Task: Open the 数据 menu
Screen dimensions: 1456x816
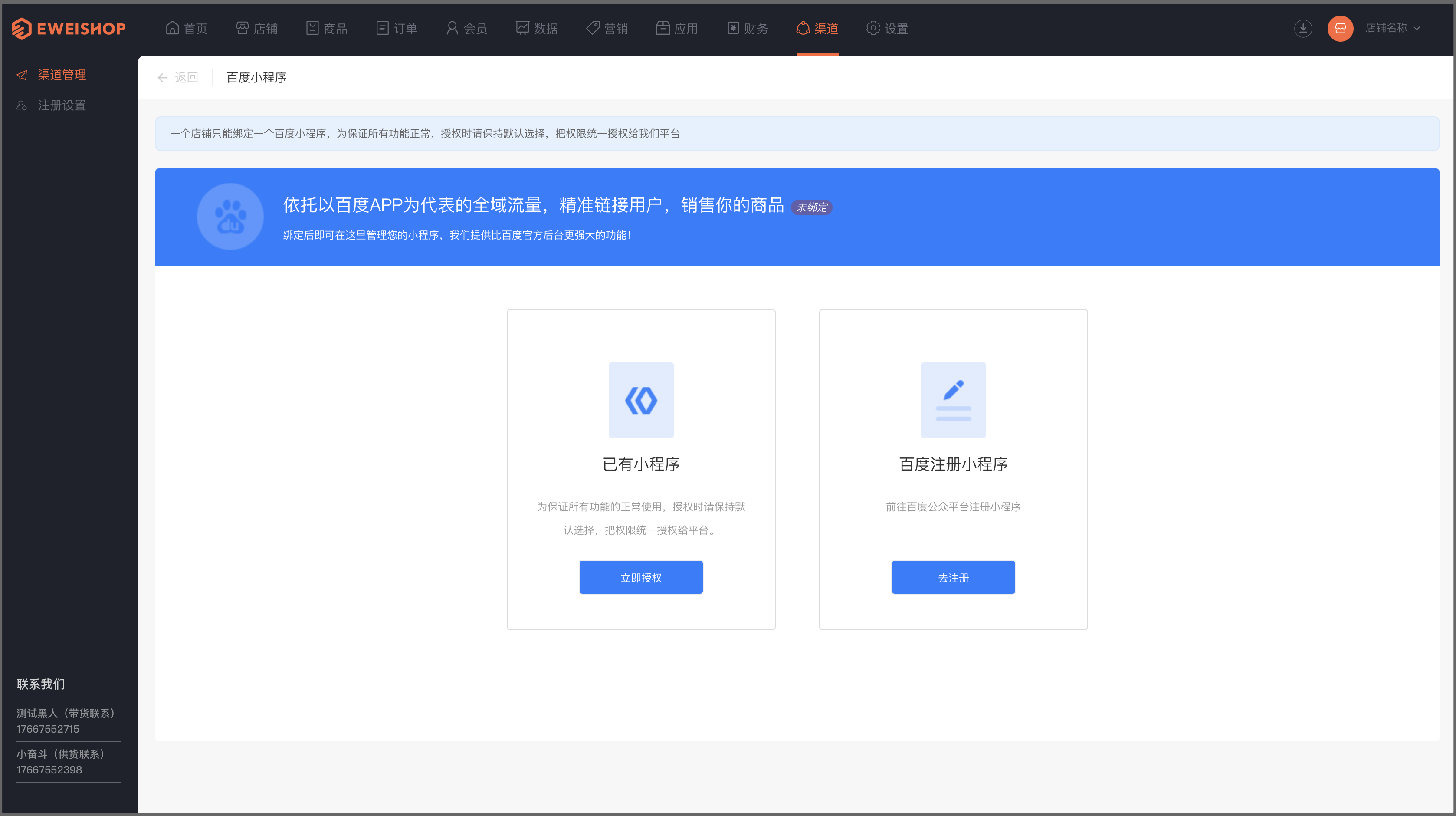Action: tap(537, 28)
